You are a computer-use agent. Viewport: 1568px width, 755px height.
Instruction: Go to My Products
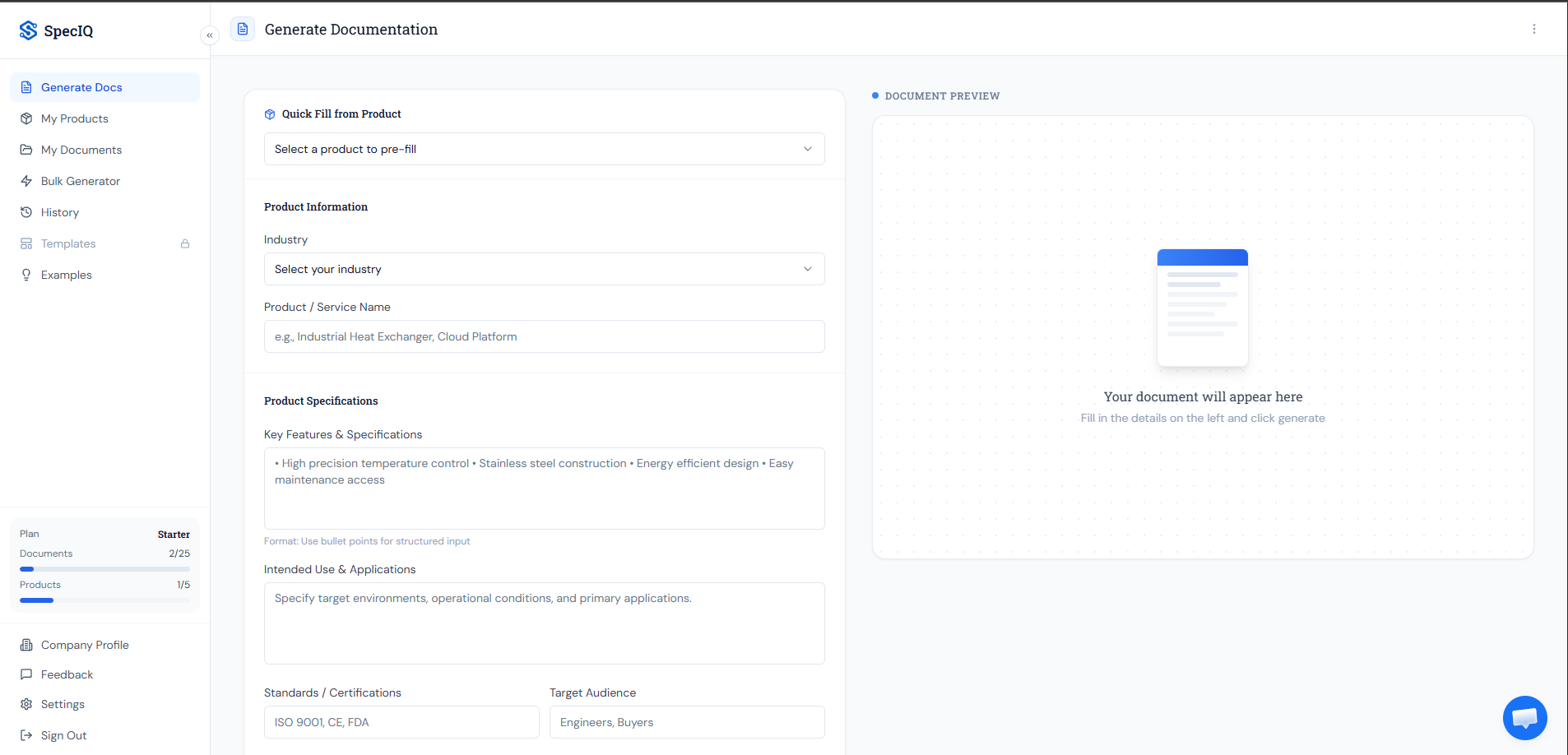[x=104, y=118]
